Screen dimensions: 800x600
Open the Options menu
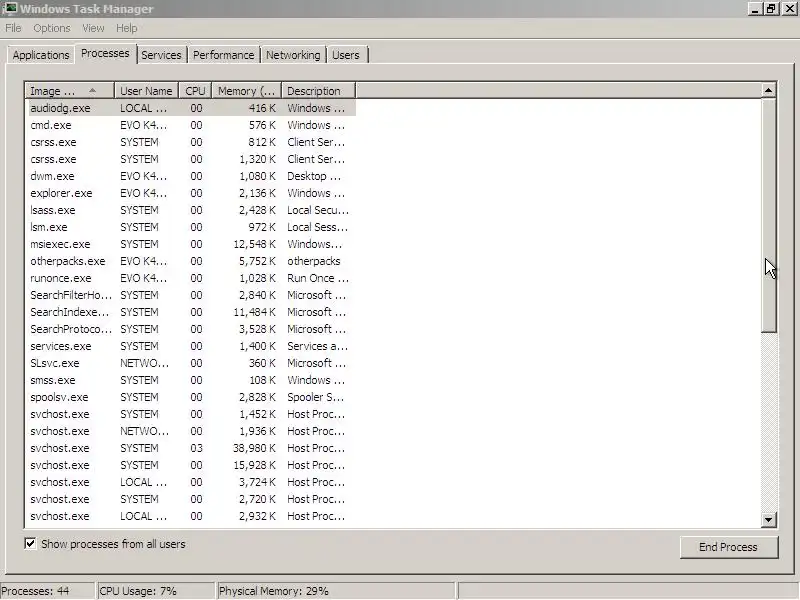coord(52,29)
